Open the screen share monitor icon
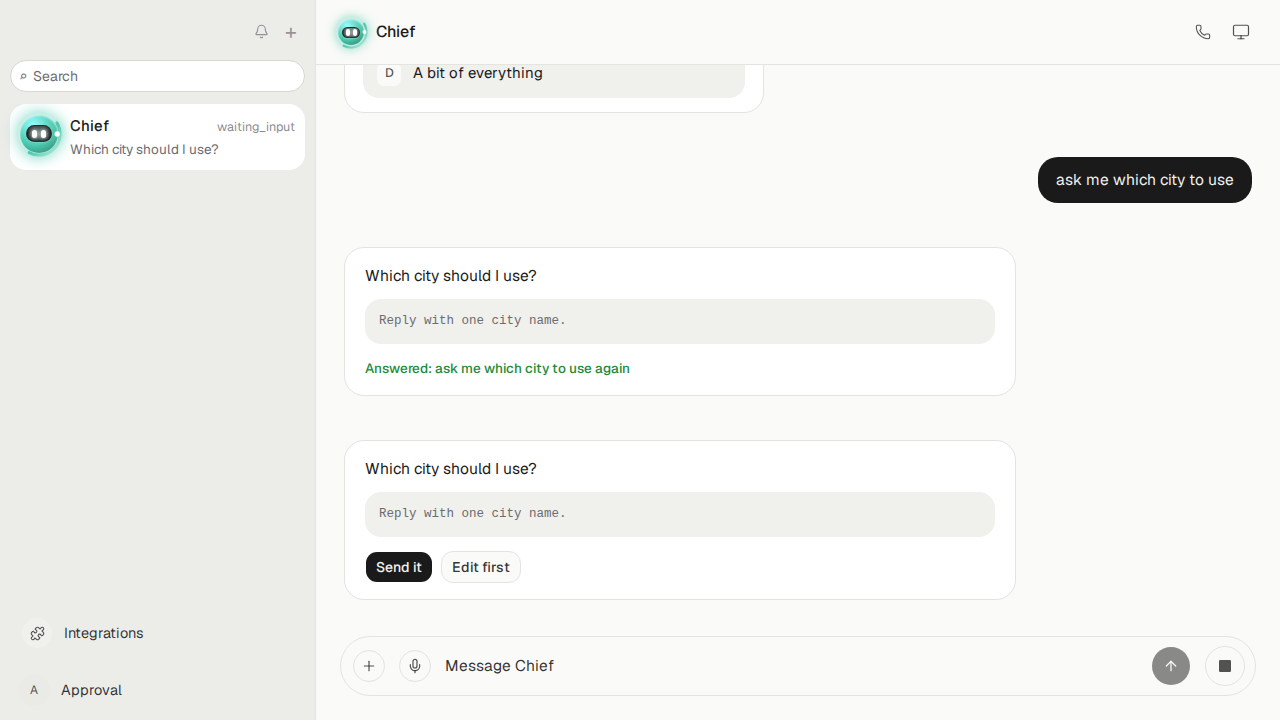This screenshot has height=720, width=1280. coord(1241,32)
